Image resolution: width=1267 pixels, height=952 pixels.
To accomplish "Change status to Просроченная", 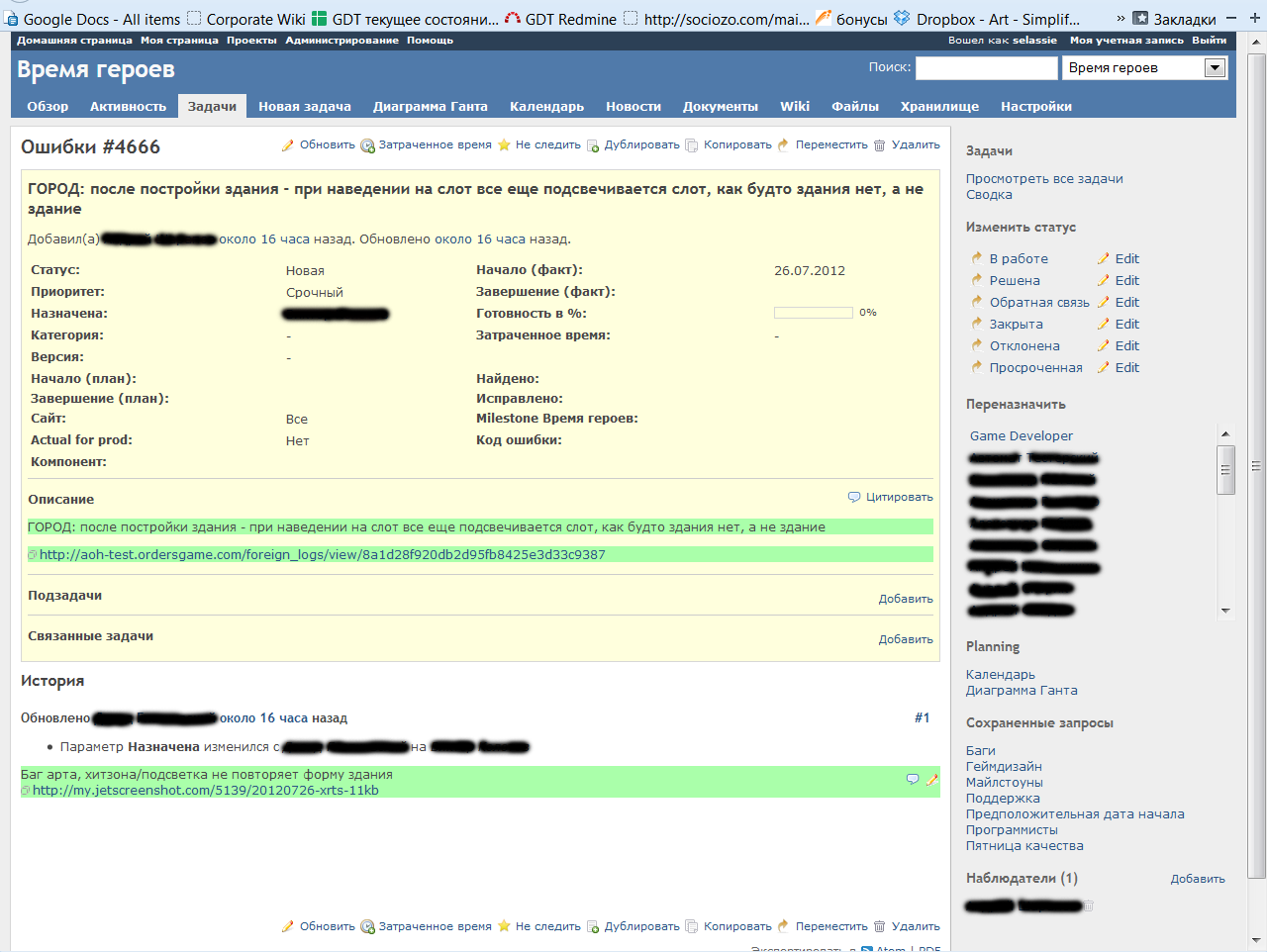I will point(1036,368).
